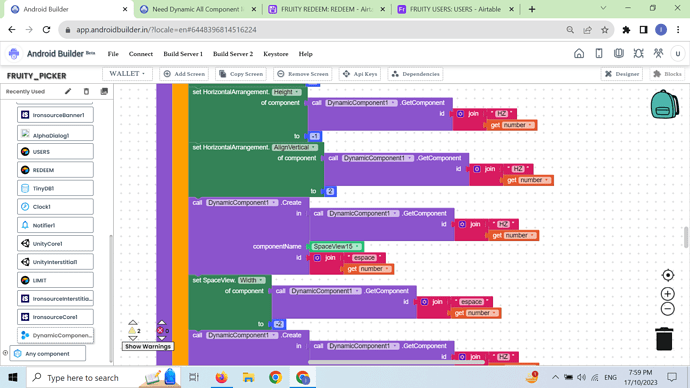Open the AlignVertical property dropdown

pos(295,147)
